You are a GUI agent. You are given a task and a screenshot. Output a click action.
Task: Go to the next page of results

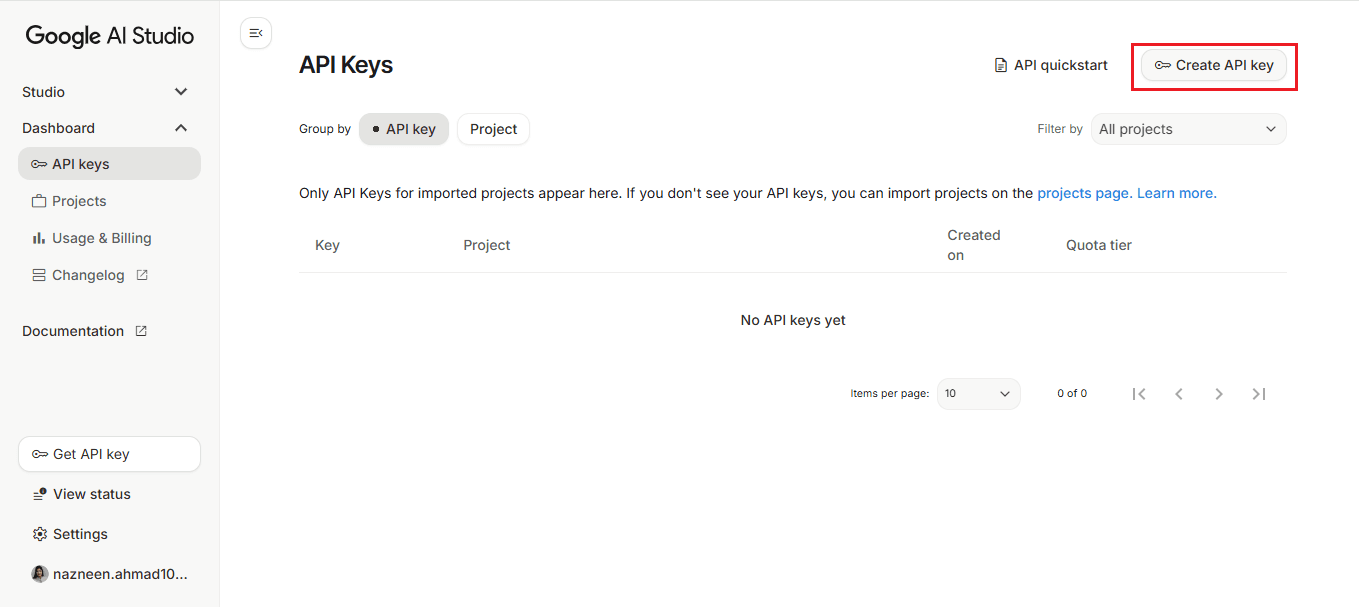tap(1219, 394)
